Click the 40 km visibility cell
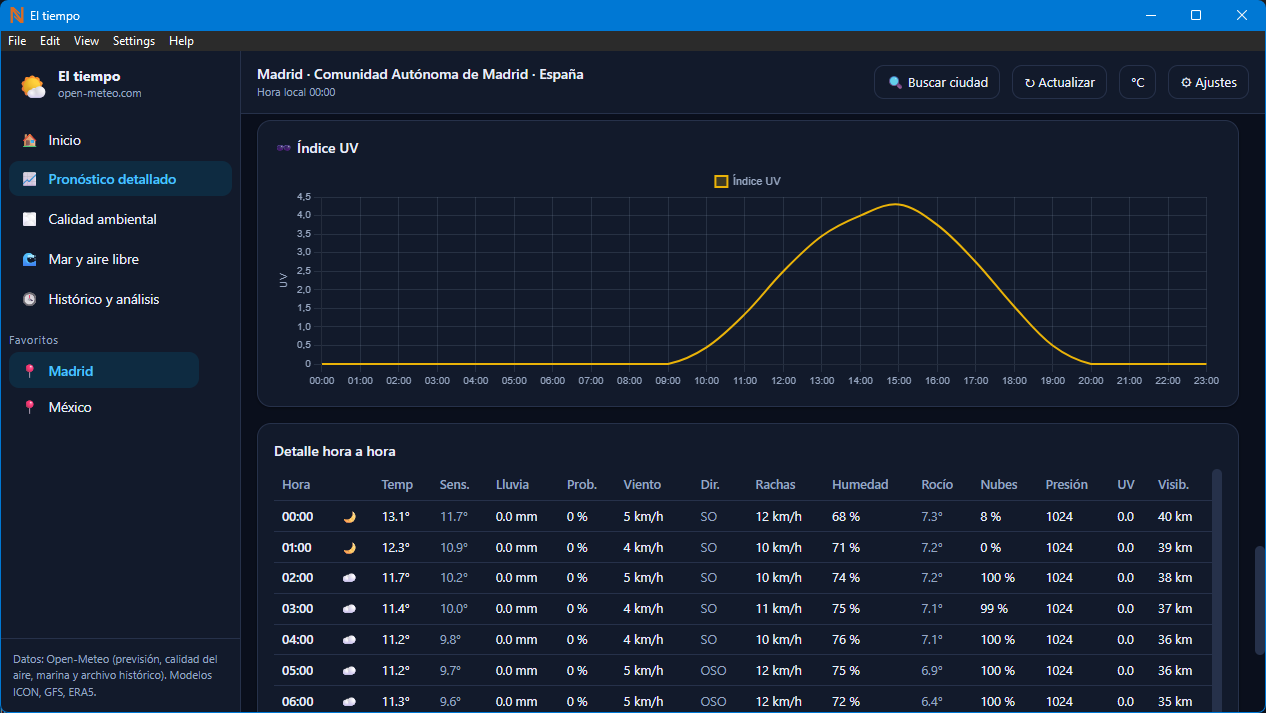This screenshot has width=1266, height=713. tap(1175, 517)
